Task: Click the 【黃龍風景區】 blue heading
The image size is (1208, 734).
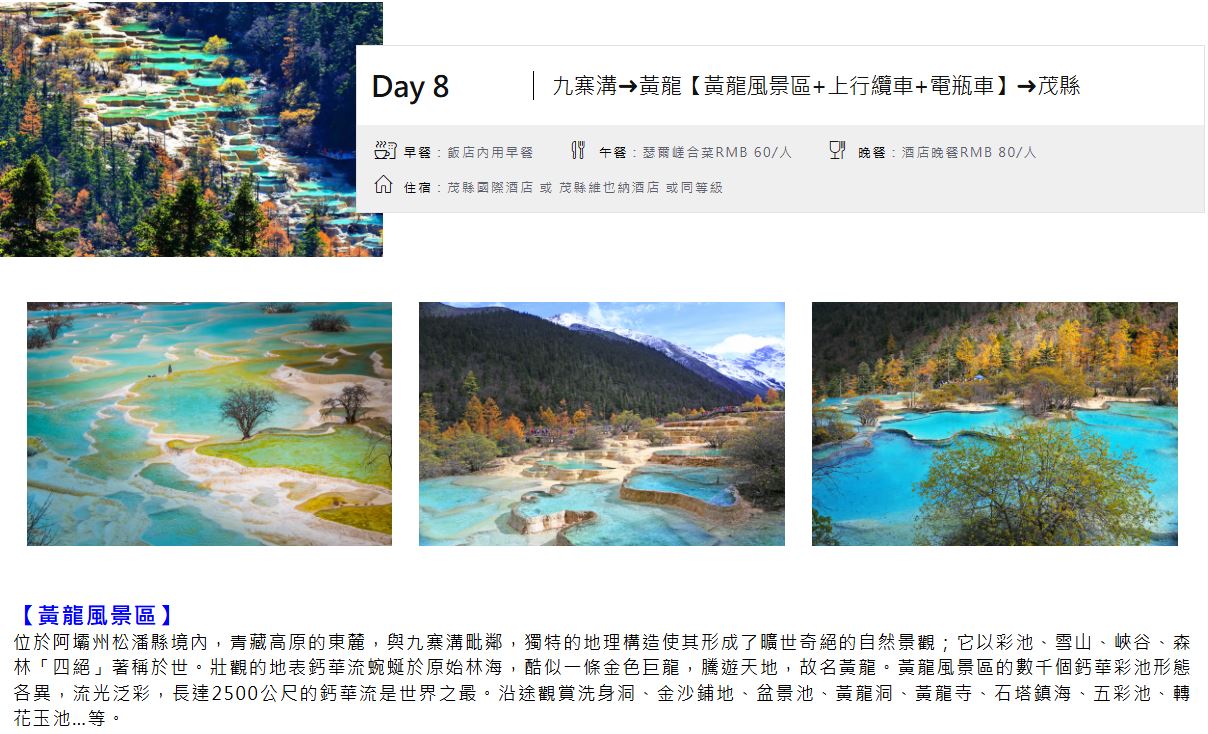Action: [95, 615]
